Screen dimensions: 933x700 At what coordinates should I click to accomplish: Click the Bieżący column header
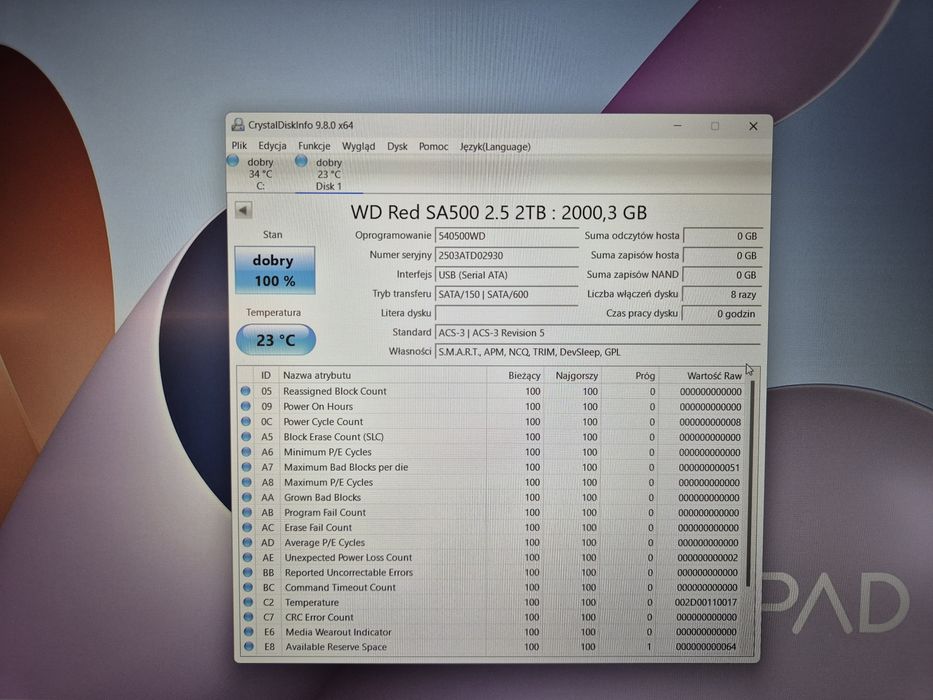515,376
